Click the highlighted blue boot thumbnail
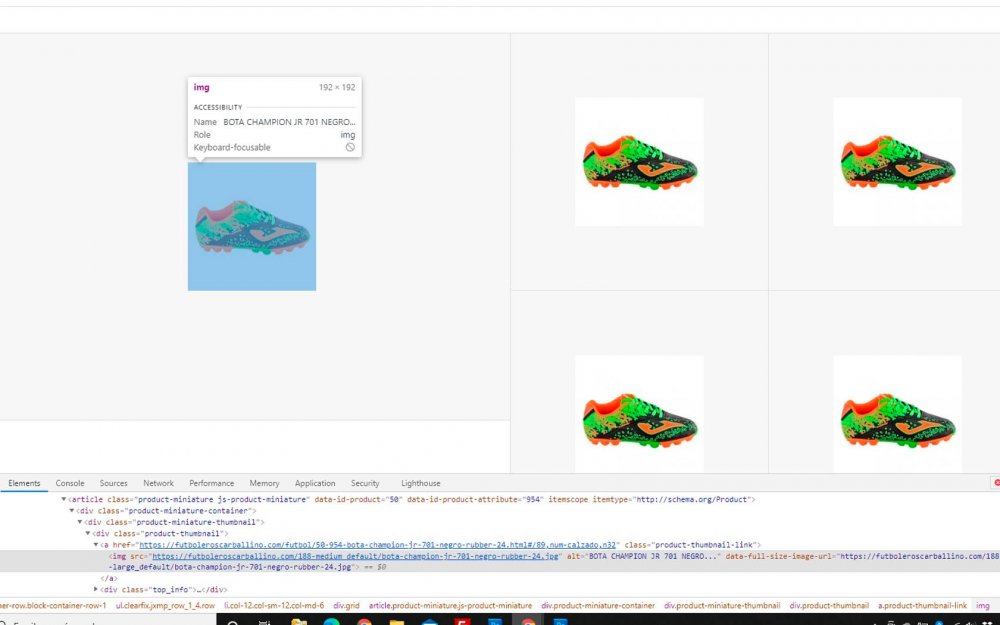The image size is (1000, 625). point(251,226)
